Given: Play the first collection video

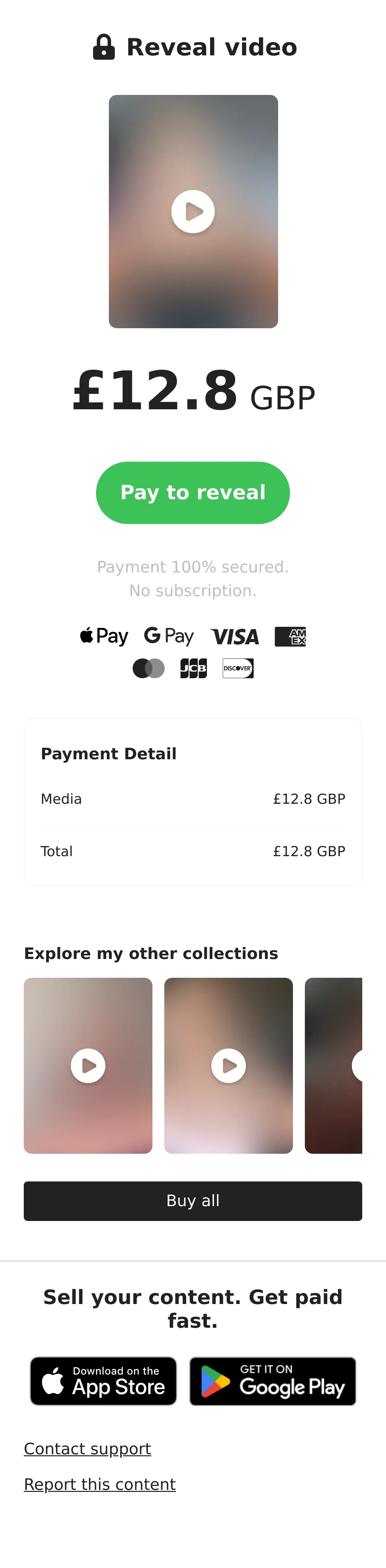Looking at the screenshot, I should point(88,1066).
